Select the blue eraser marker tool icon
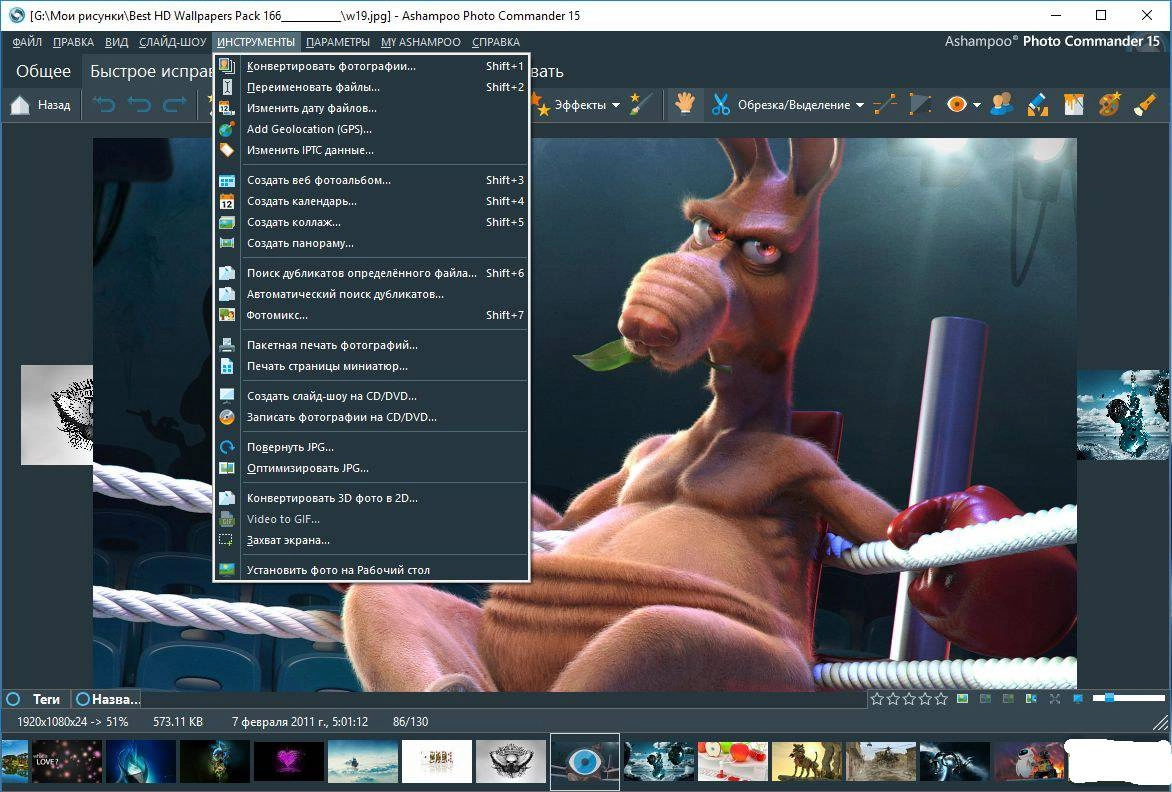 [x=1037, y=105]
